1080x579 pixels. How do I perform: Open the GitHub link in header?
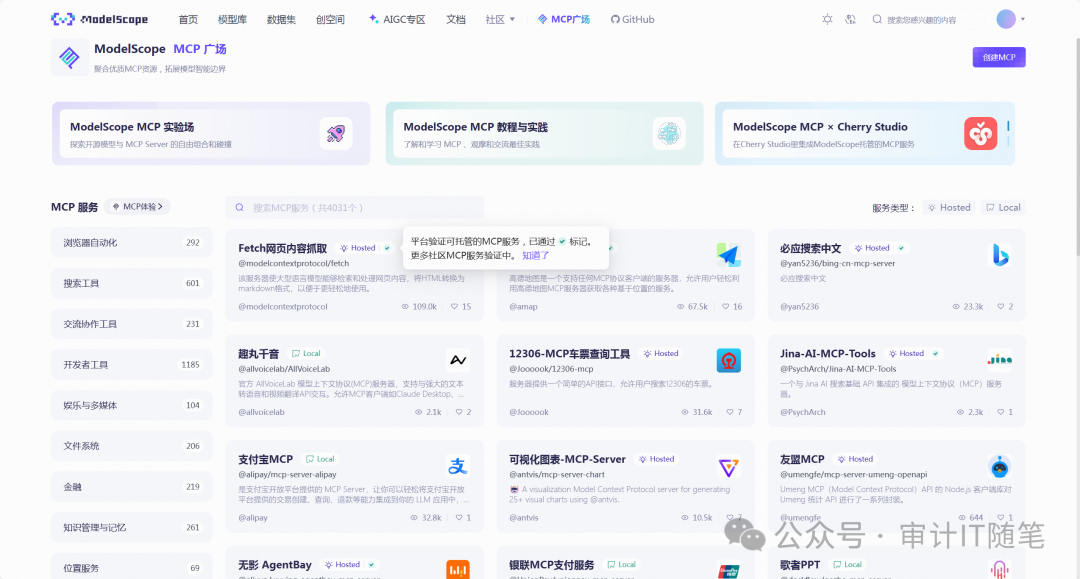coord(632,19)
